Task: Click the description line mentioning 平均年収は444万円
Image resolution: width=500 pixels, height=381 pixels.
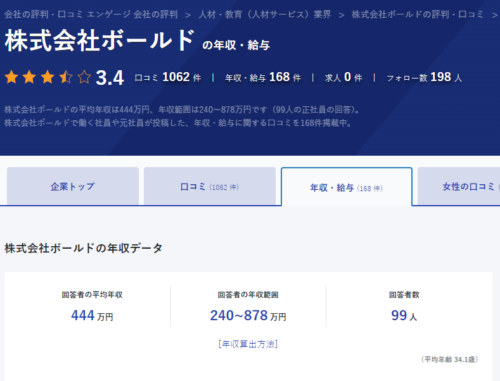Action: pyautogui.click(x=182, y=110)
